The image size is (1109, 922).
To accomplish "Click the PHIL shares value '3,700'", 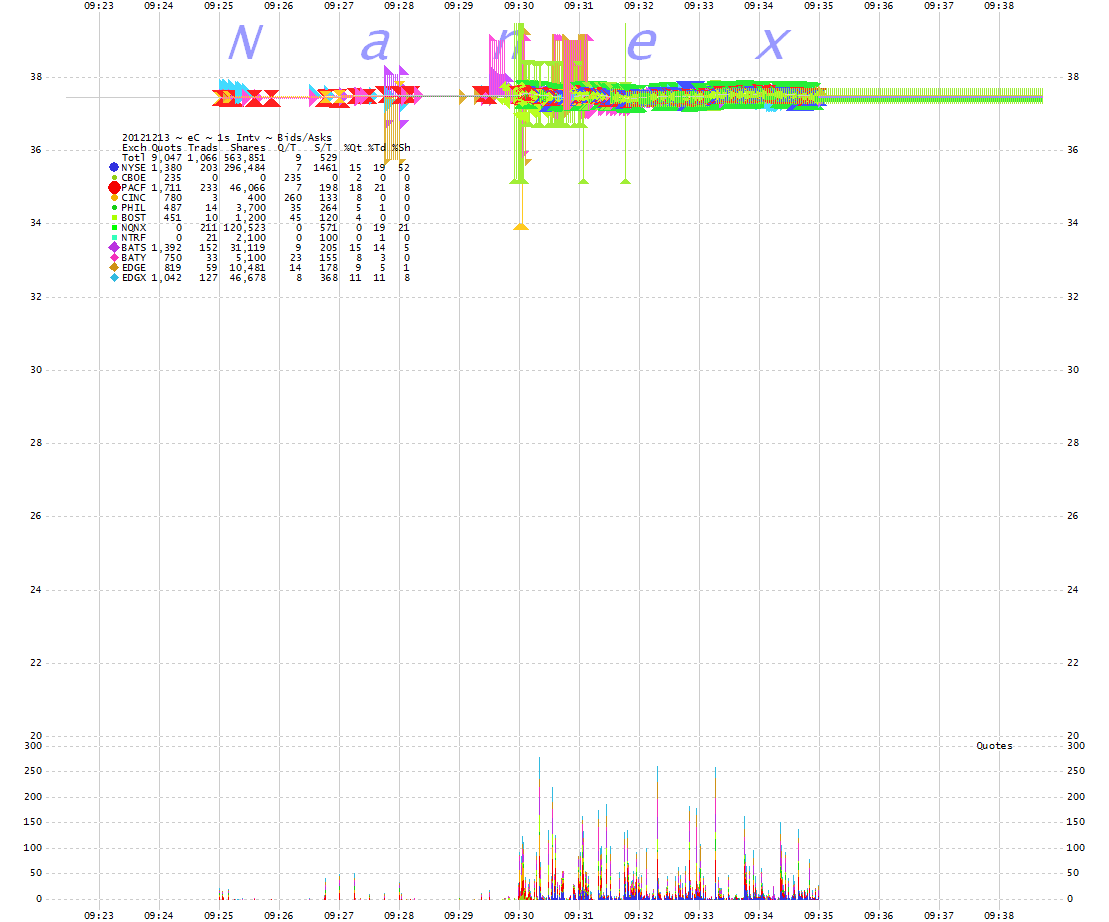I will pyautogui.click(x=251, y=208).
